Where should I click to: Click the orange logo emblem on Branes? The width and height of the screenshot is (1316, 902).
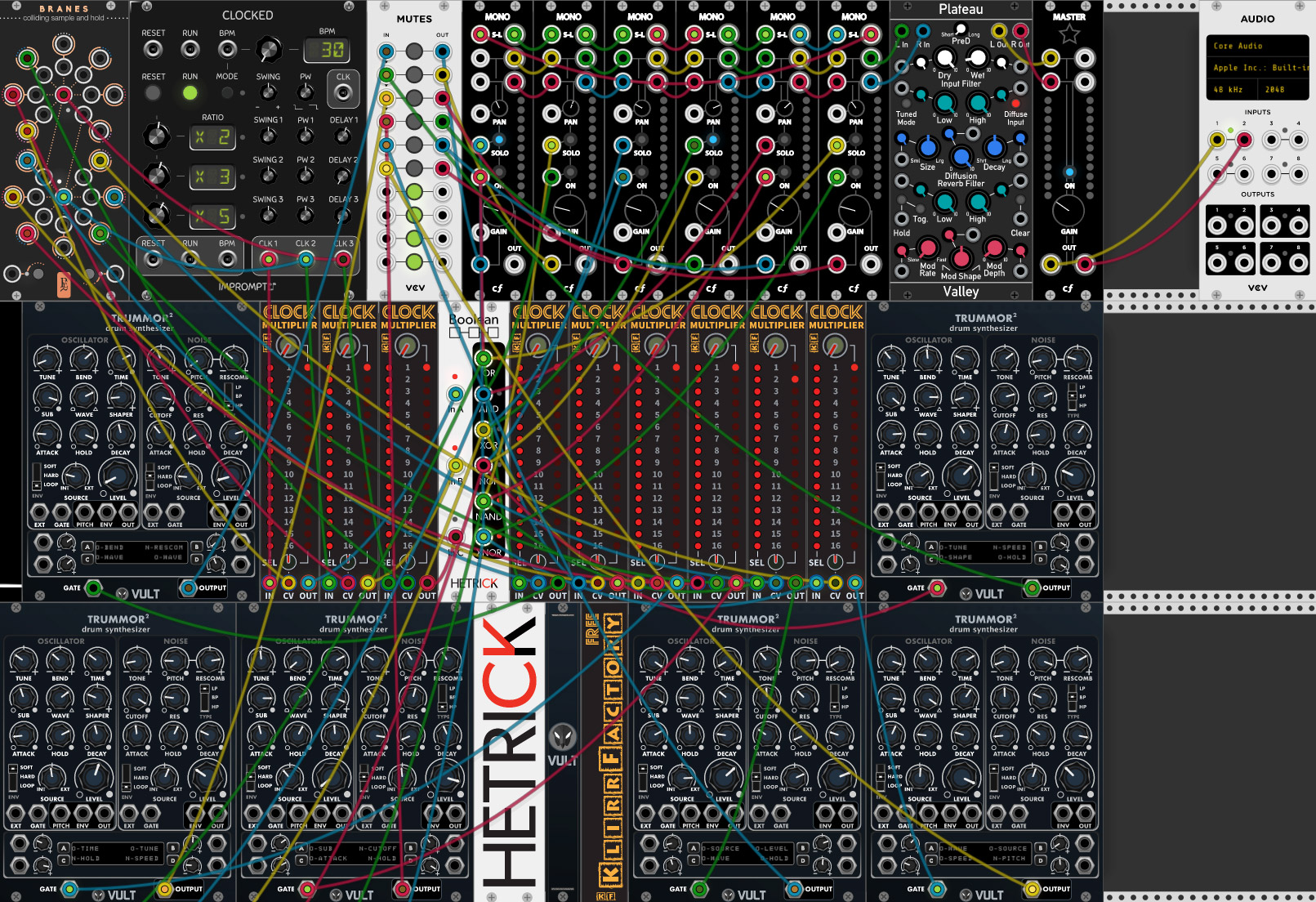[64, 284]
